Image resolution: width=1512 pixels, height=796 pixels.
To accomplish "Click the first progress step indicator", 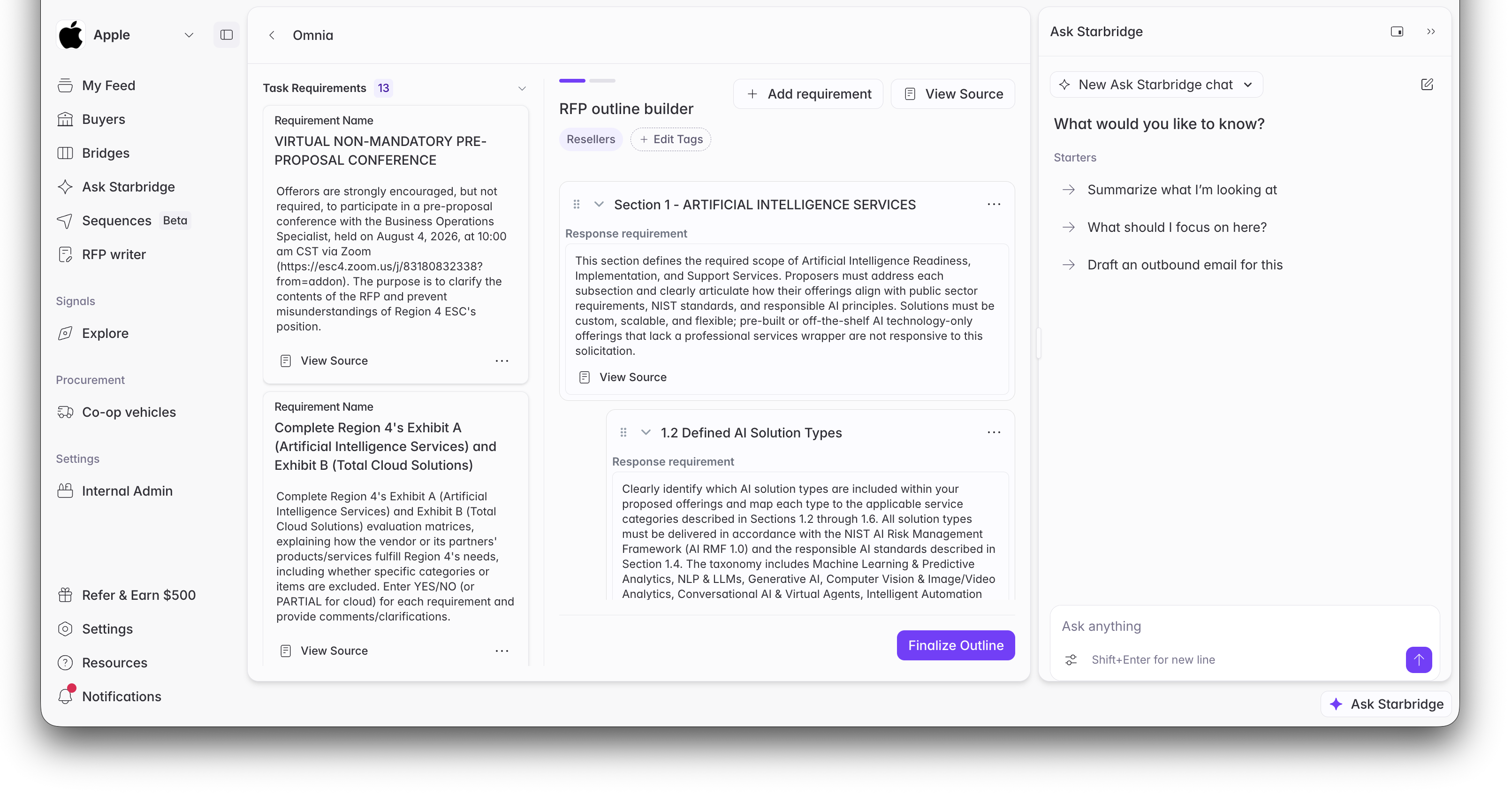I will tap(572, 80).
